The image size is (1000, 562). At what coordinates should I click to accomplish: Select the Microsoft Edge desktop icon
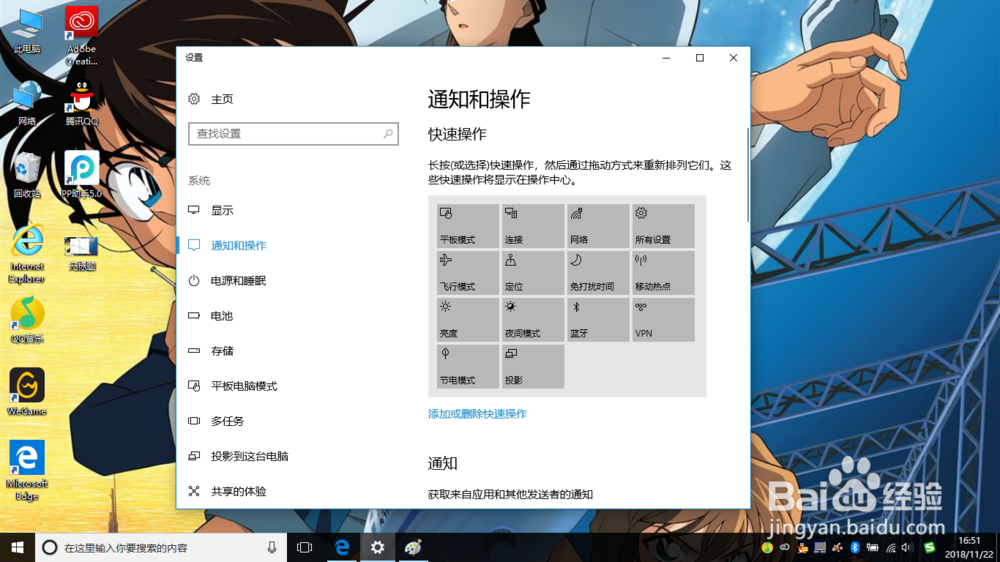(27, 470)
